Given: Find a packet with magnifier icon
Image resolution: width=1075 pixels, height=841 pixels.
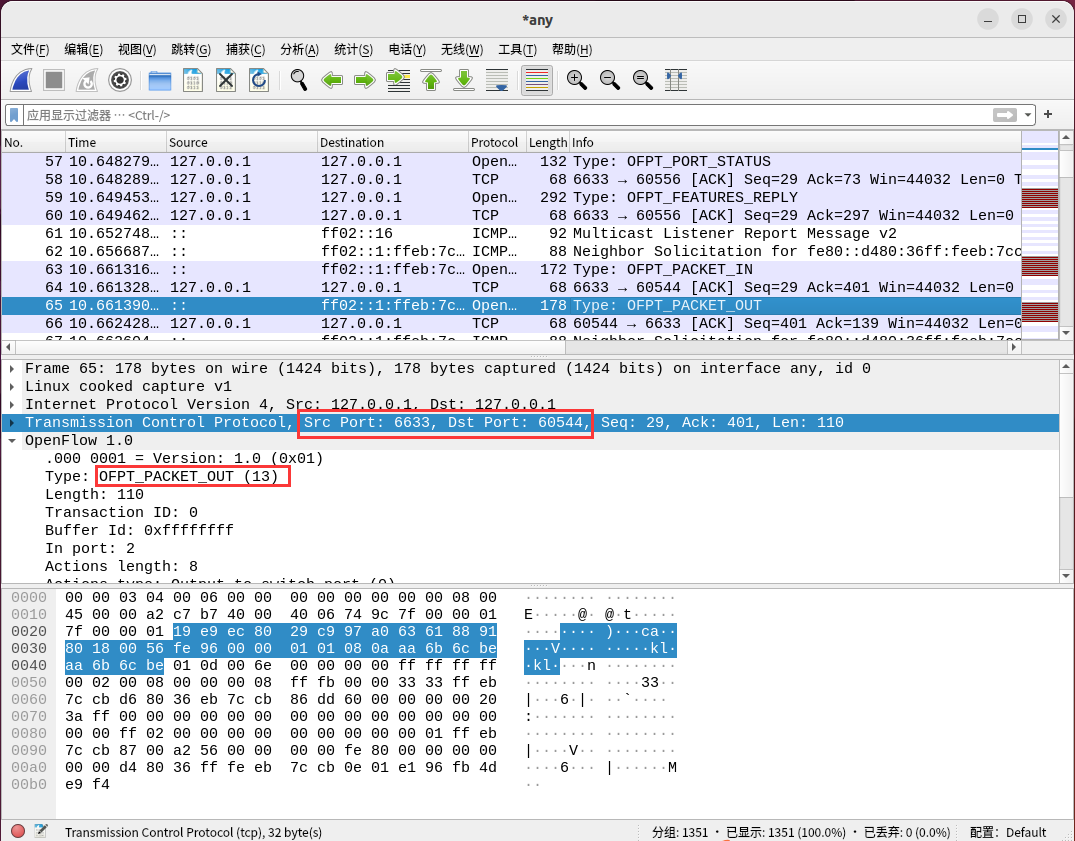Looking at the screenshot, I should coord(298,80).
